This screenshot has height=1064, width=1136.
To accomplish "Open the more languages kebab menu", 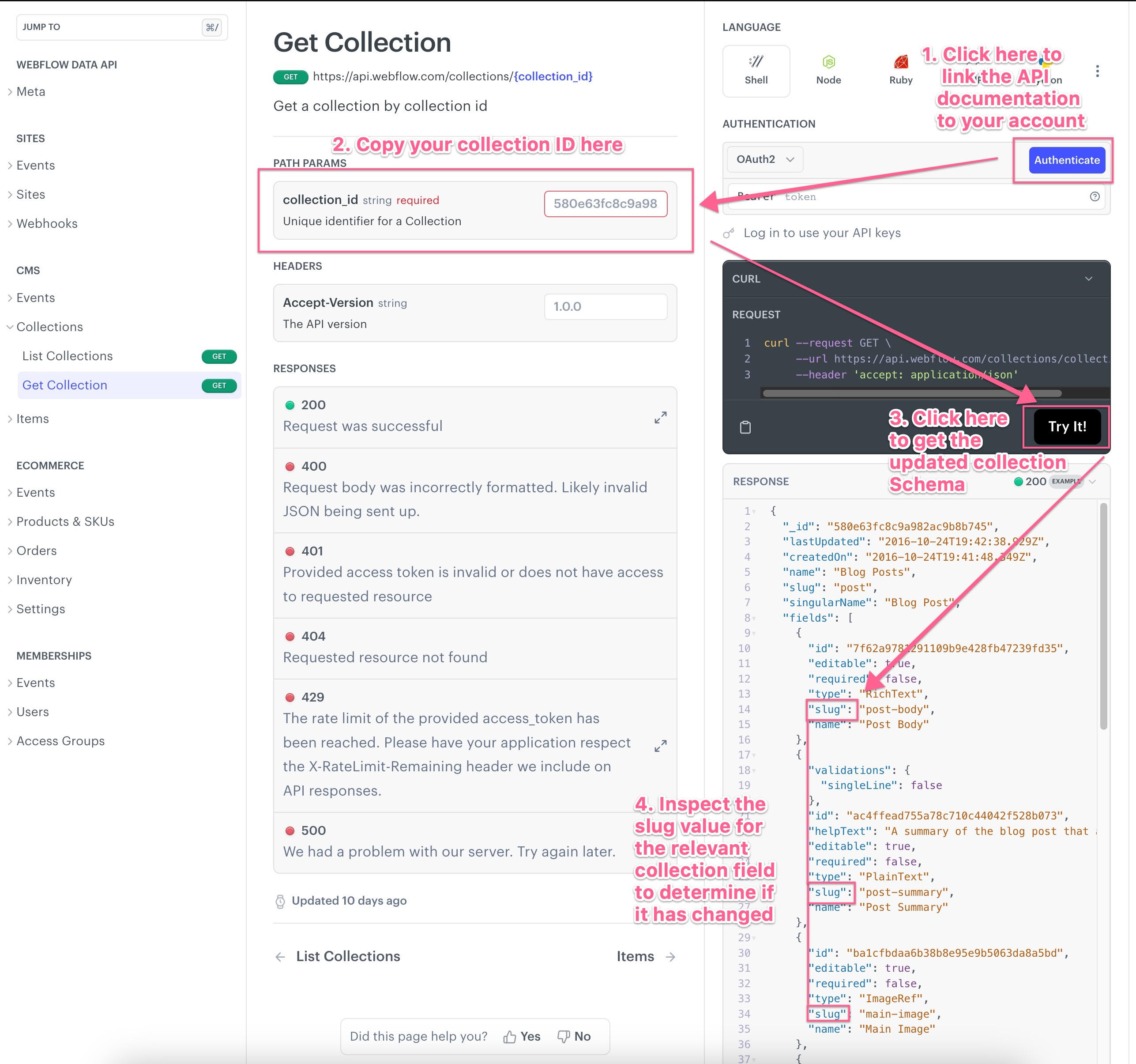I will pyautogui.click(x=1097, y=71).
